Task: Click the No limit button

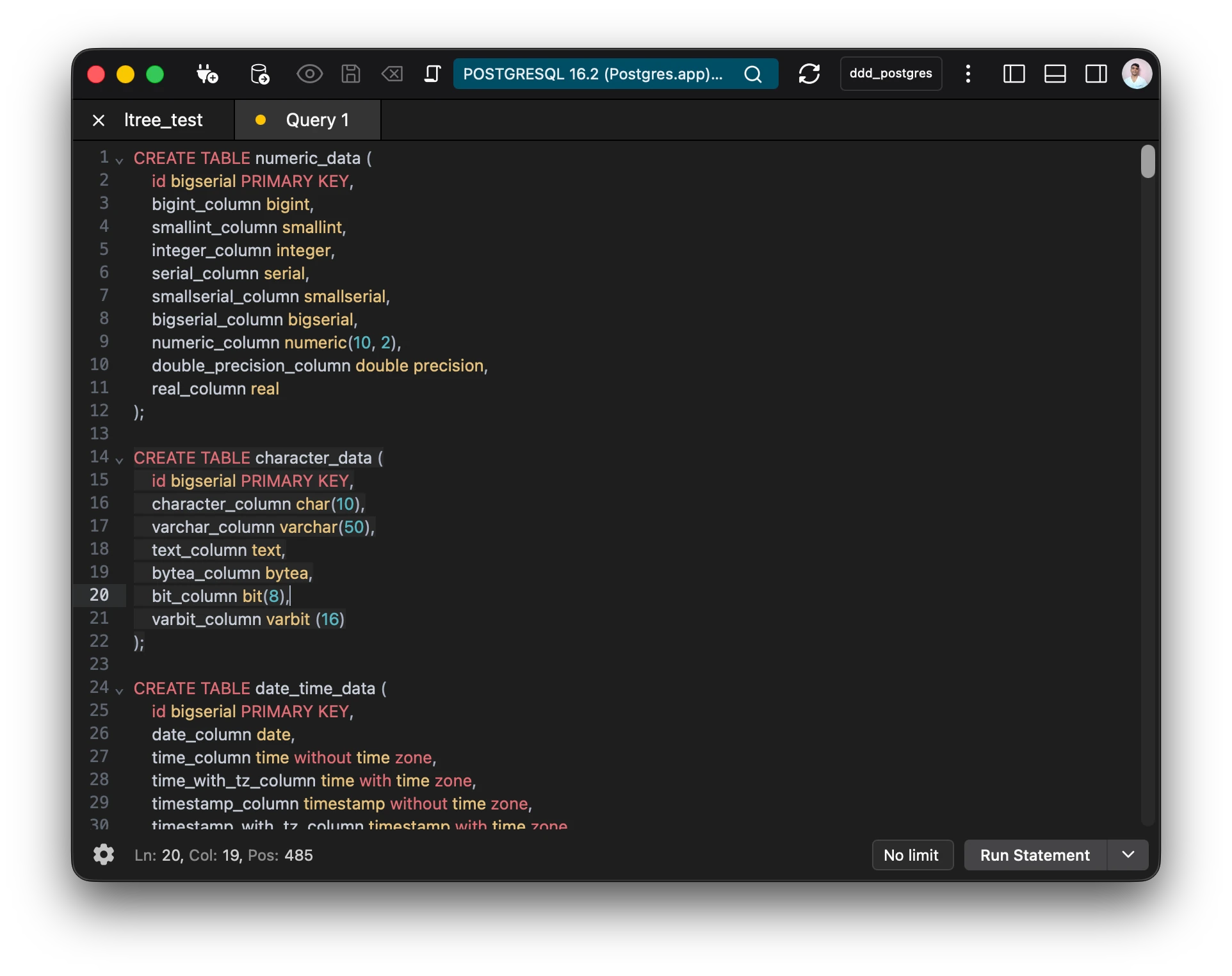Action: click(x=912, y=855)
